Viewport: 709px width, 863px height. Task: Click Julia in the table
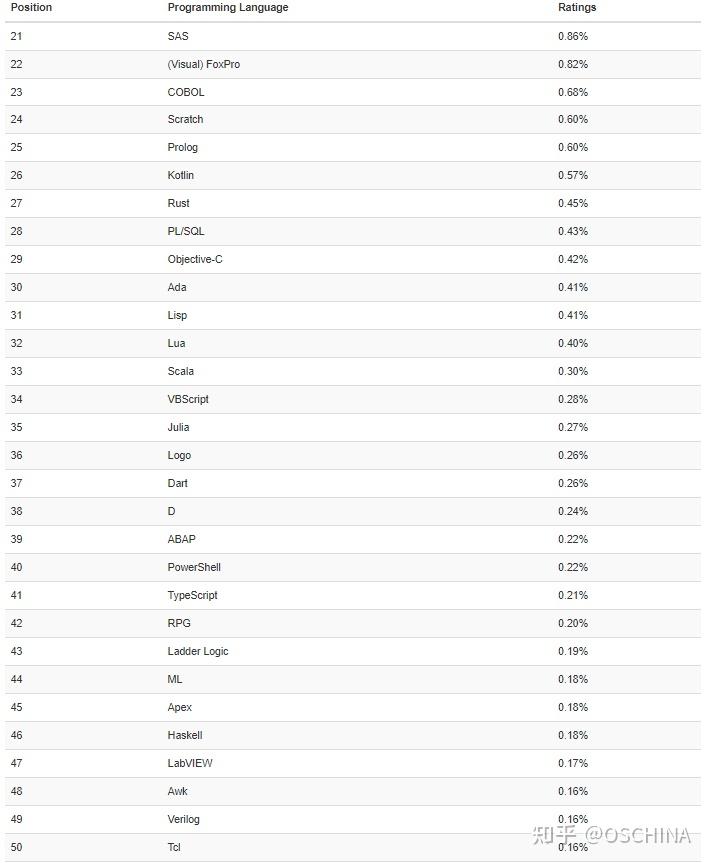pyautogui.click(x=178, y=427)
